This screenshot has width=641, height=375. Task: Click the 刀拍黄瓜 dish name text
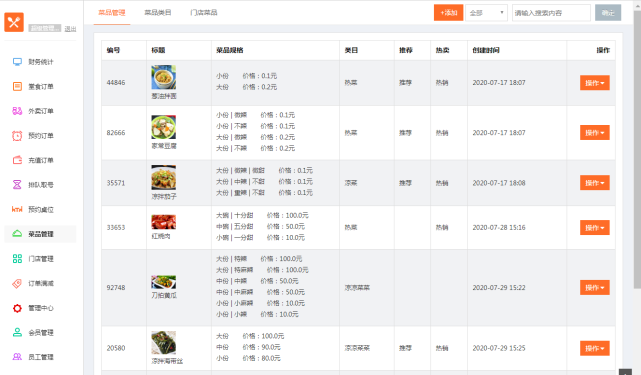pos(164,295)
